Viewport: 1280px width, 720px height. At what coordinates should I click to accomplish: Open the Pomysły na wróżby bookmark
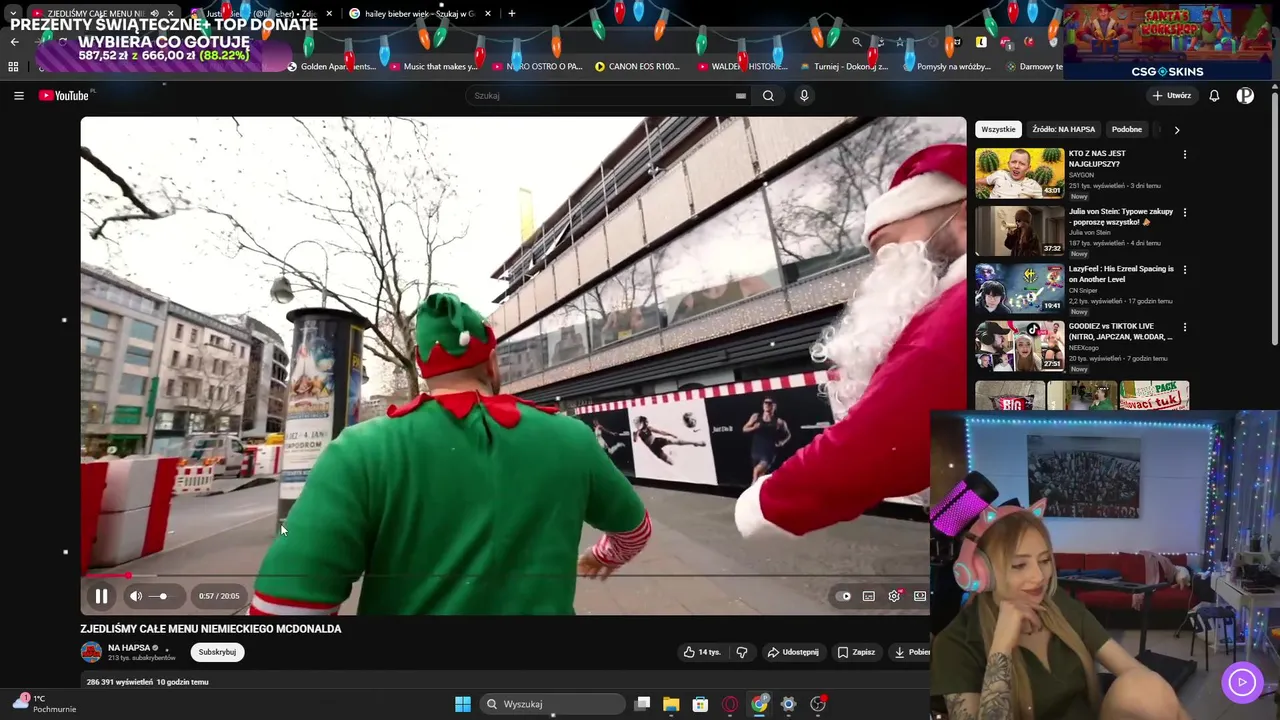tap(948, 67)
